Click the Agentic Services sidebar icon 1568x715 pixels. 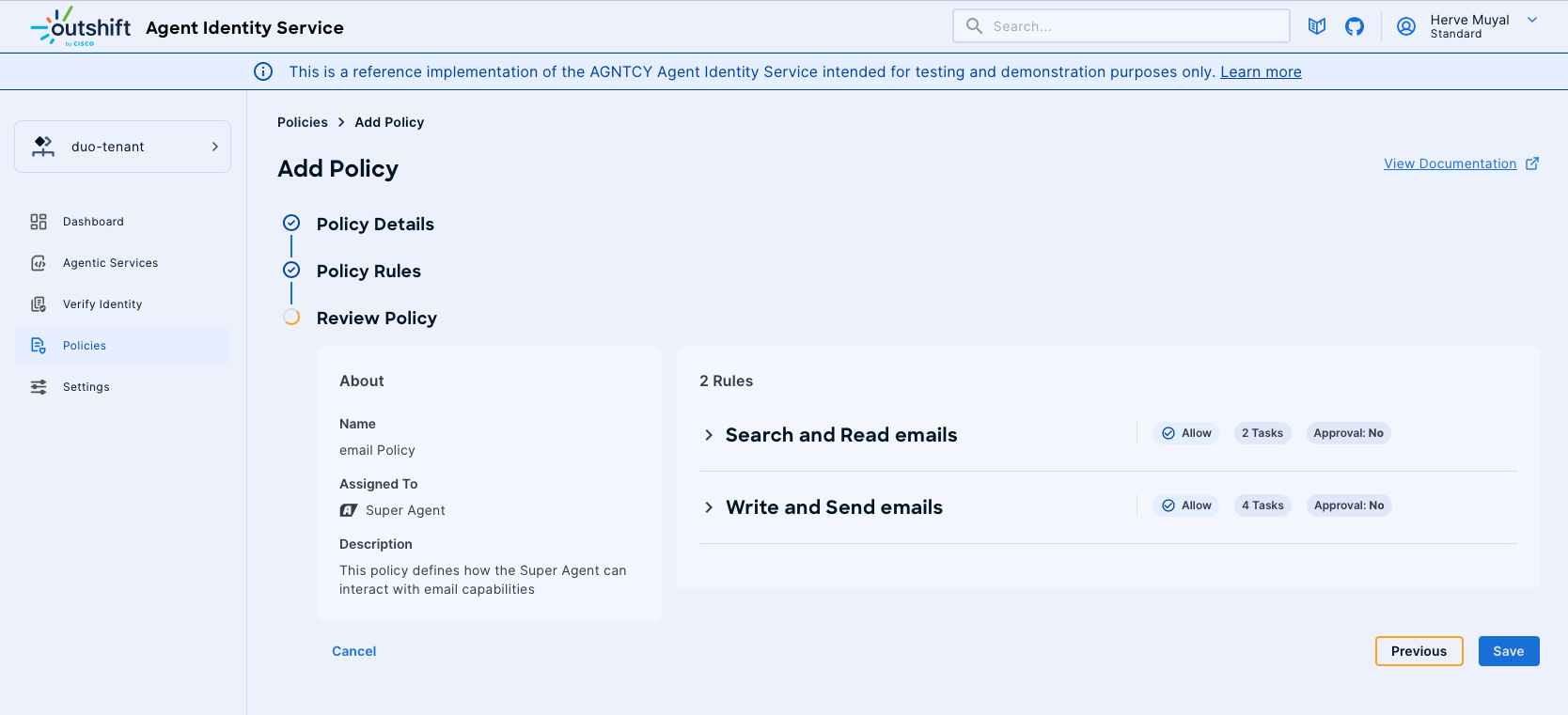[x=39, y=263]
